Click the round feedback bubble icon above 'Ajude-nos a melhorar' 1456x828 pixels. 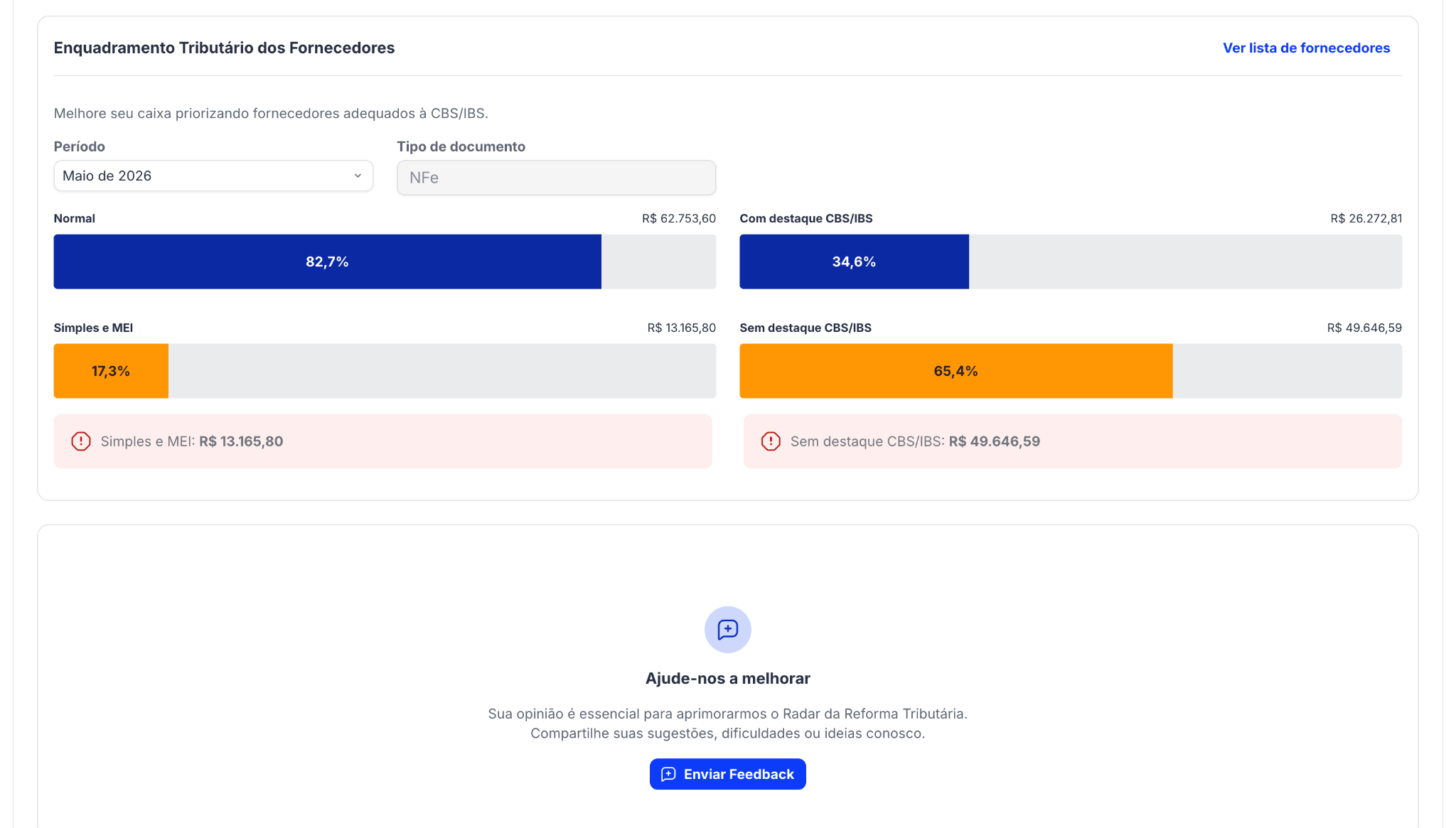[727, 630]
